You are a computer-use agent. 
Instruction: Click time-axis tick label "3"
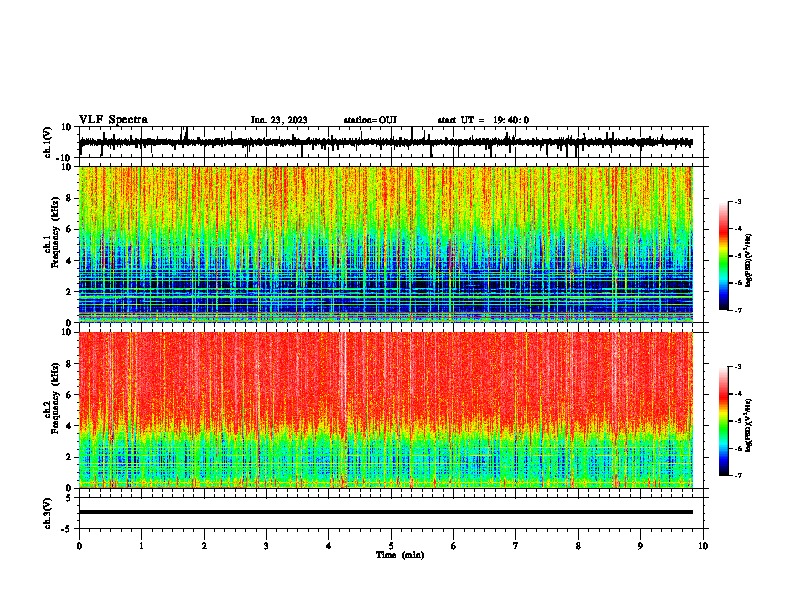coord(266,546)
